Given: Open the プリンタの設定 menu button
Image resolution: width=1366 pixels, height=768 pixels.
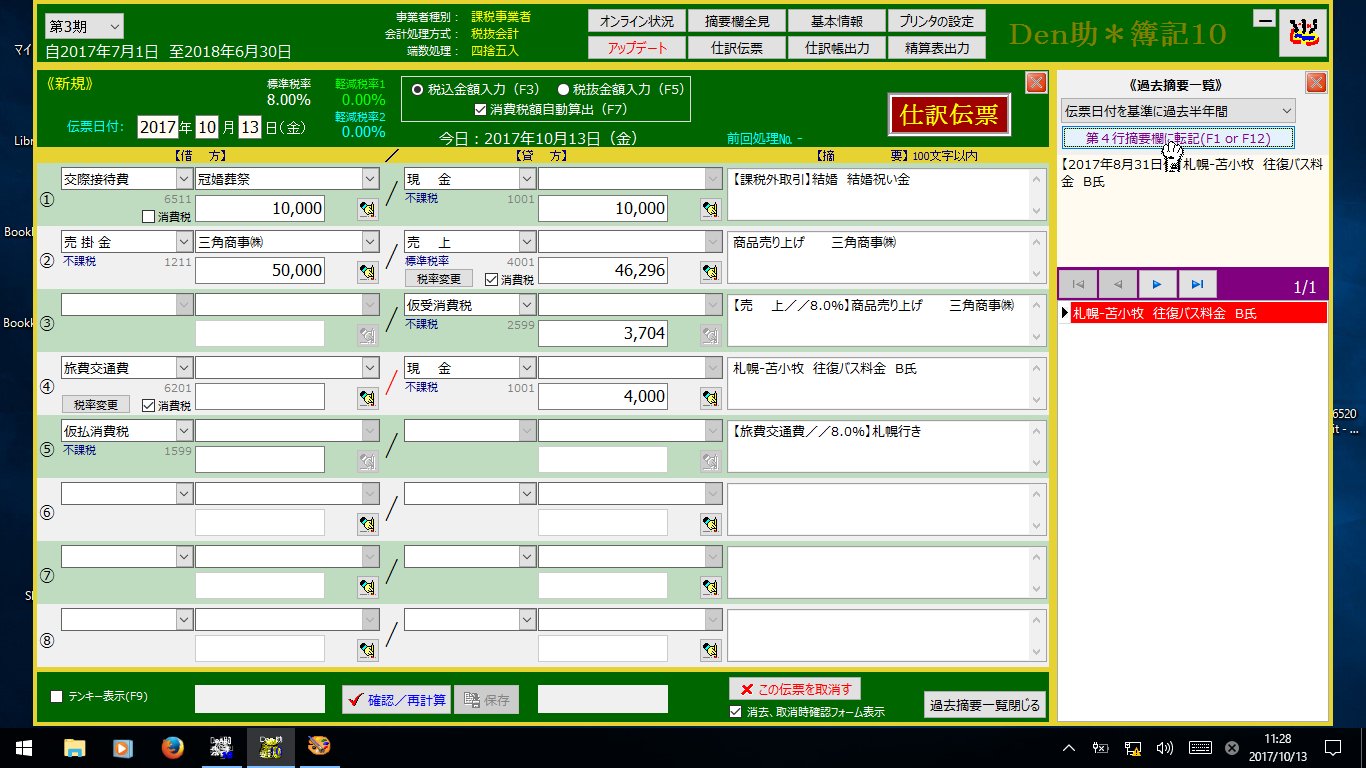Looking at the screenshot, I should (x=936, y=21).
